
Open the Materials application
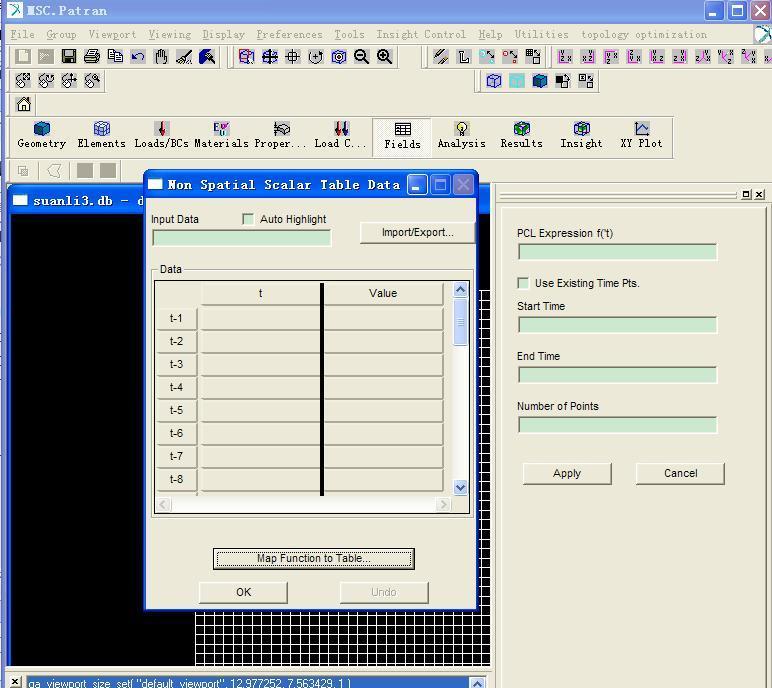221,135
